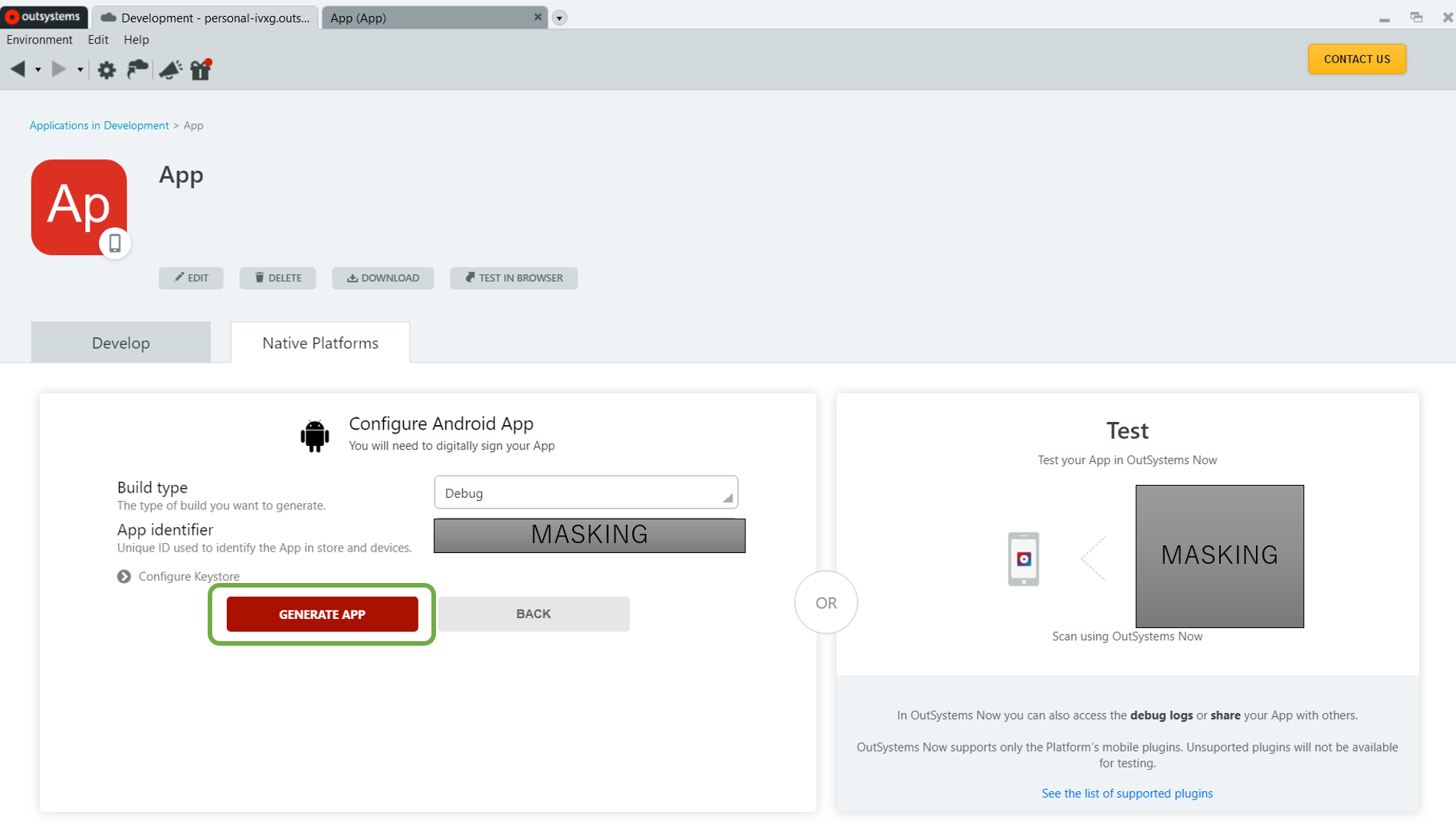Open the Edit menu

[x=97, y=40]
